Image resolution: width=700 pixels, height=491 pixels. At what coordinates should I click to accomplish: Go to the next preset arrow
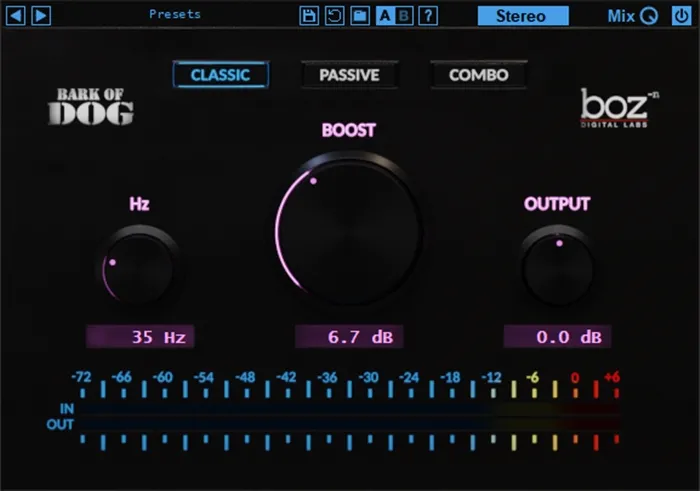tap(41, 15)
